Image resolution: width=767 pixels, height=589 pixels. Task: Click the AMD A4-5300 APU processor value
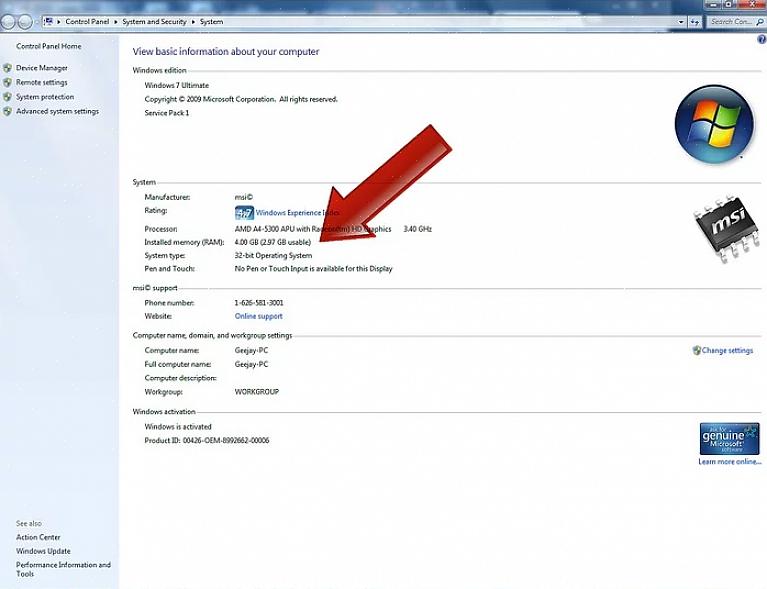pyautogui.click(x=313, y=229)
